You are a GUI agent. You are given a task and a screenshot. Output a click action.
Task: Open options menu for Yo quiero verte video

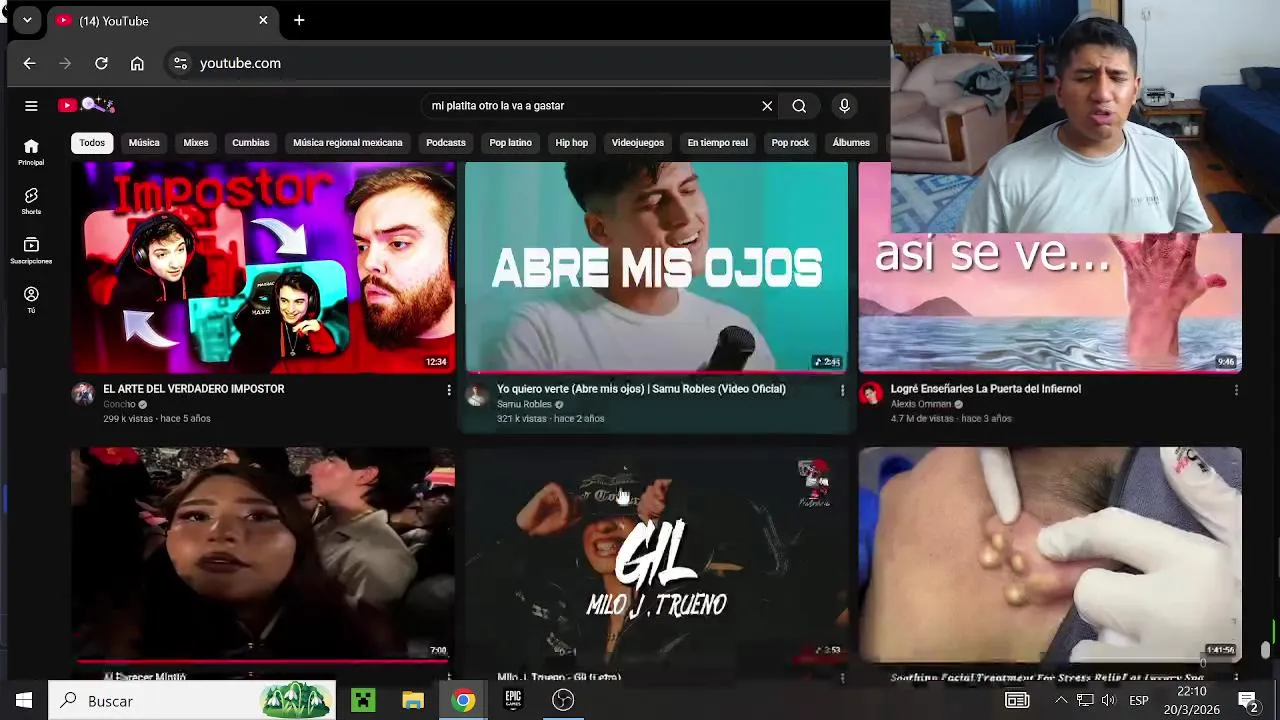pos(842,390)
